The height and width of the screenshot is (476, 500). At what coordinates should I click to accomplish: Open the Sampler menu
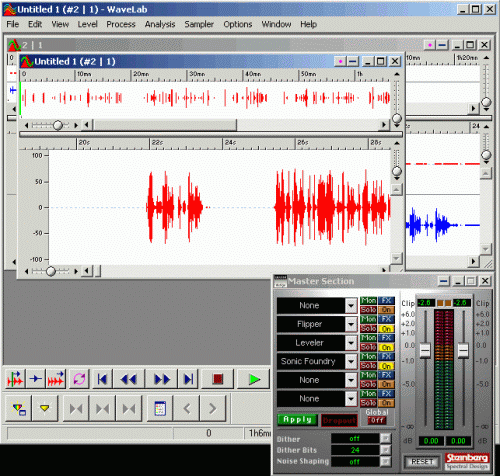[199, 24]
